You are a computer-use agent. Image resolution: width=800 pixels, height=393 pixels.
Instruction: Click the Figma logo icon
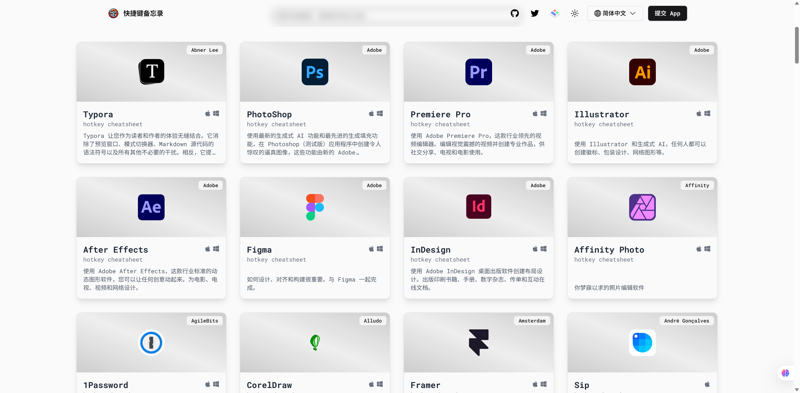pos(315,207)
